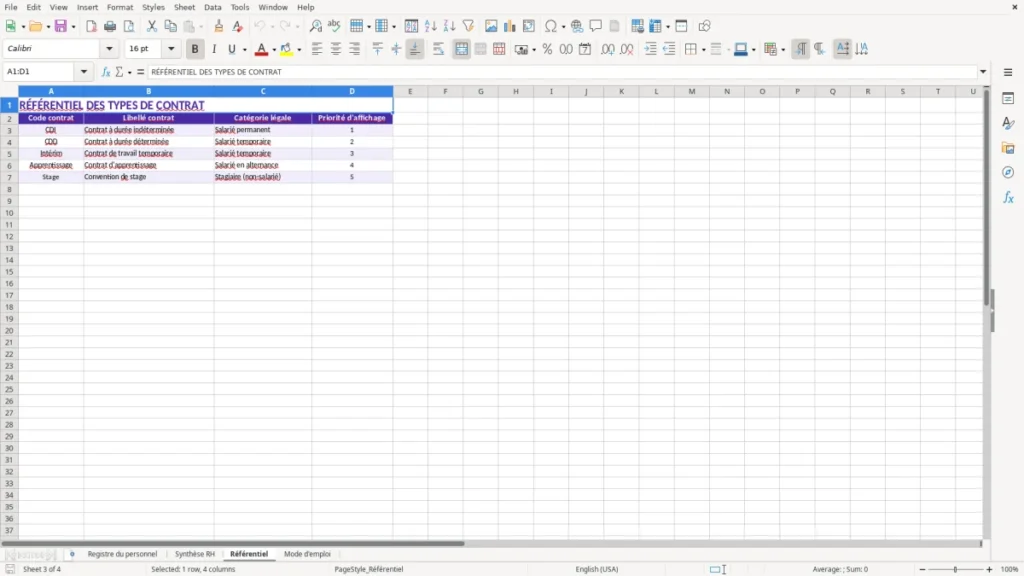Open the Underline style dropdown arrow

[244, 49]
